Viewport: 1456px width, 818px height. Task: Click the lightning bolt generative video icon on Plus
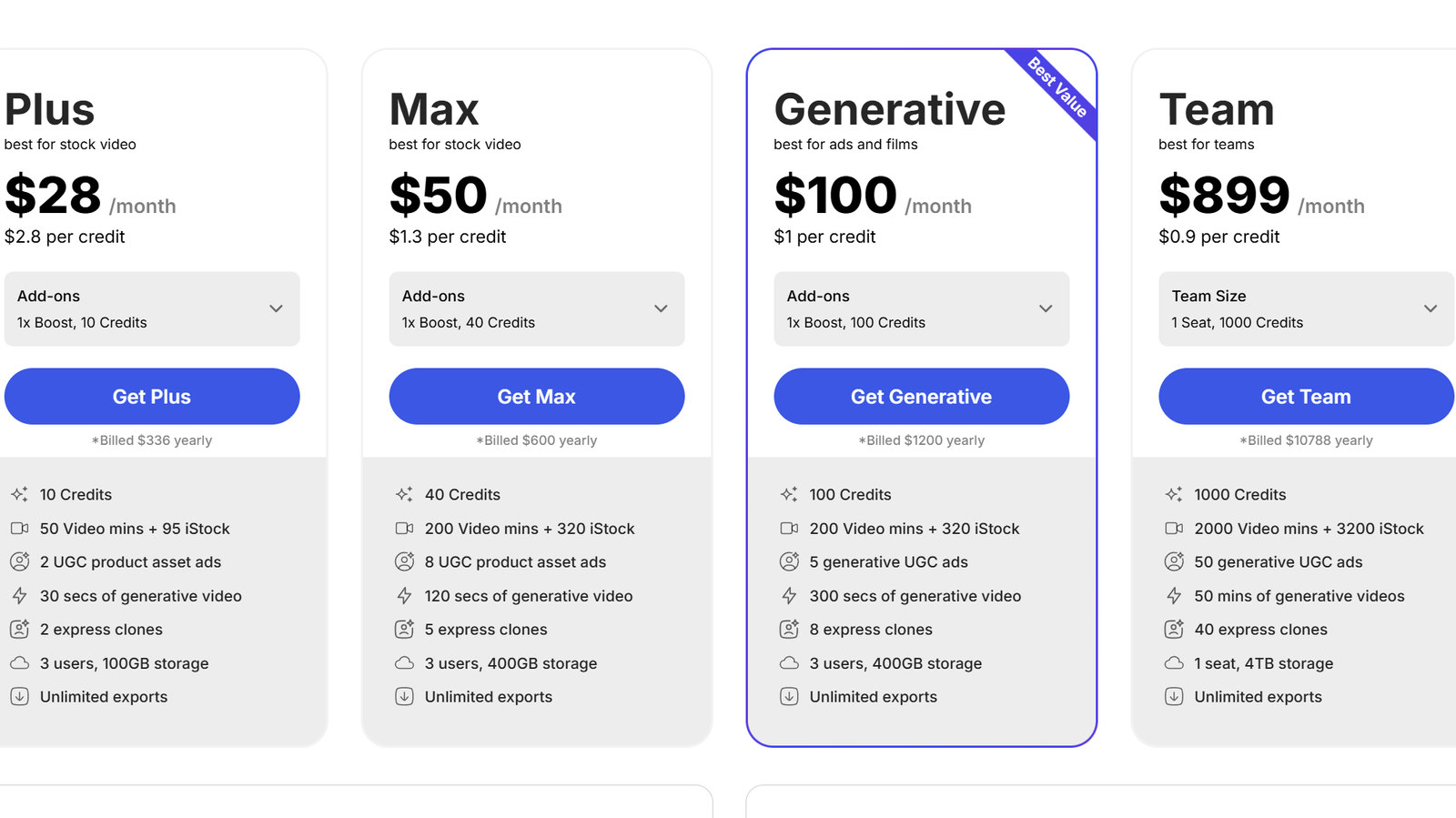coord(19,595)
